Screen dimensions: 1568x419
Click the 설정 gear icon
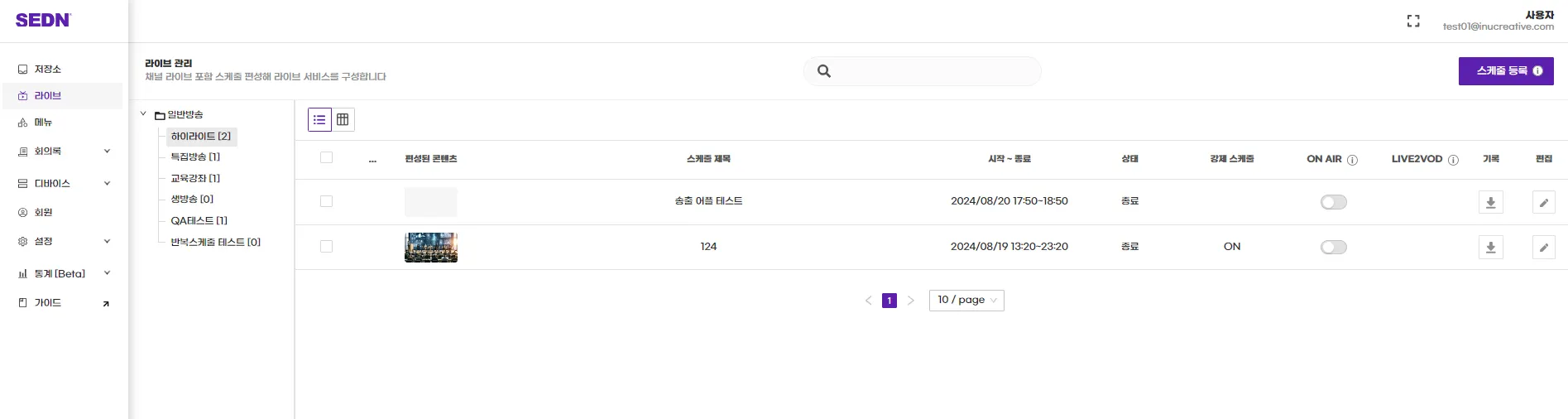[23, 242]
